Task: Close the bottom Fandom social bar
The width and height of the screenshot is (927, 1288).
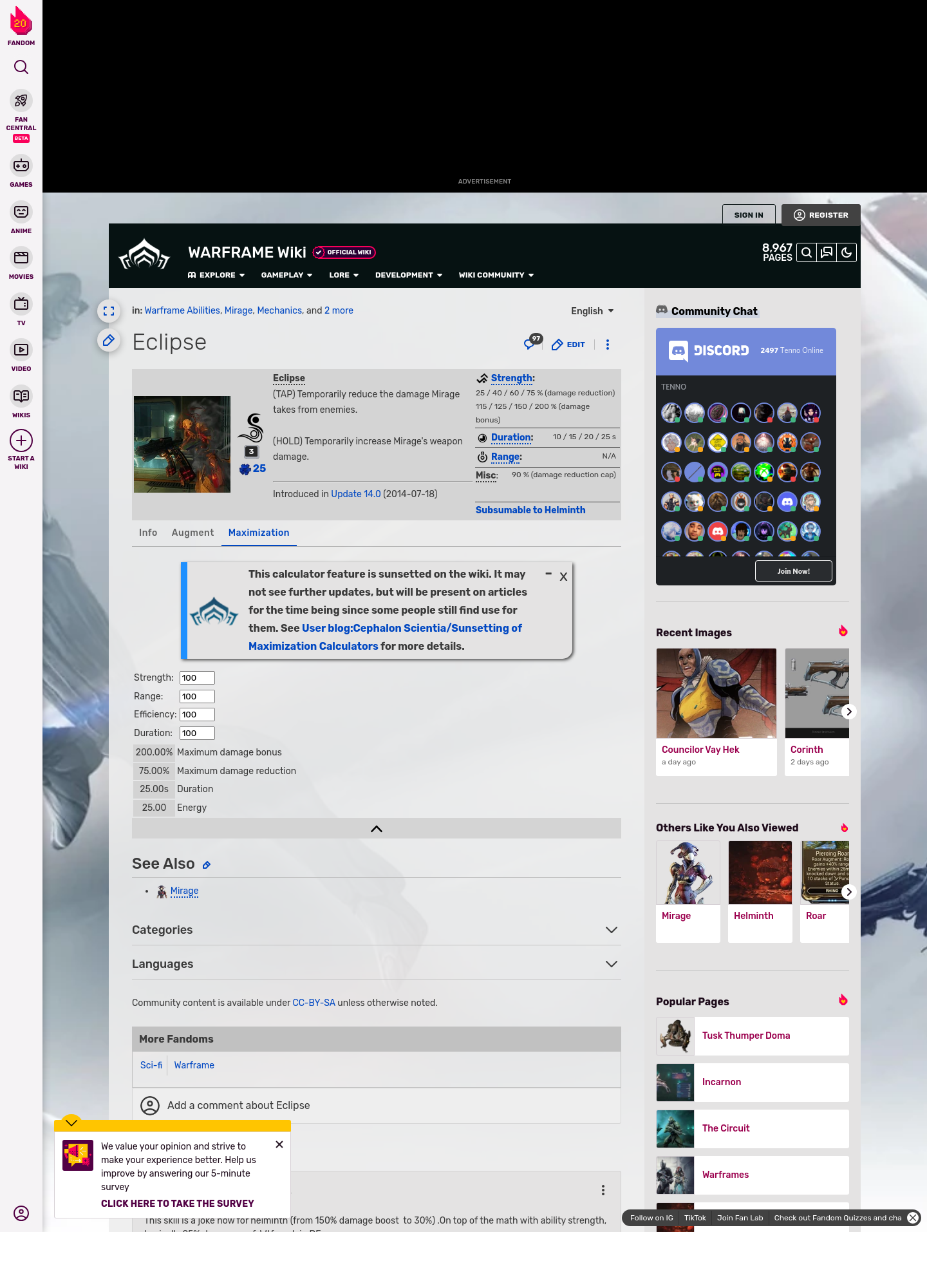Action: click(913, 1218)
